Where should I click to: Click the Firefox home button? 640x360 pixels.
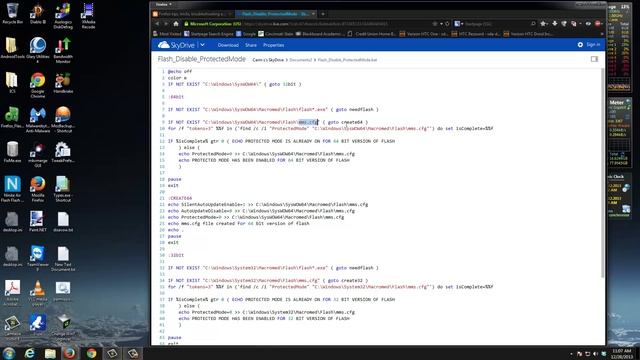click(x=176, y=24)
